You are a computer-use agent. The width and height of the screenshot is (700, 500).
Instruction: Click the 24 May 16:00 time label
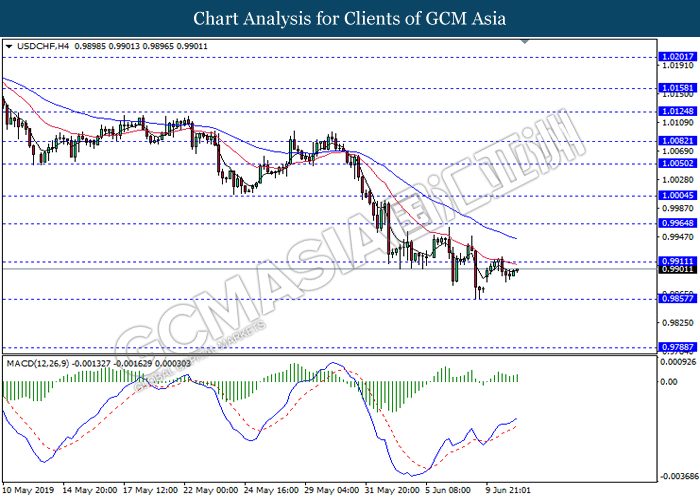(271, 490)
